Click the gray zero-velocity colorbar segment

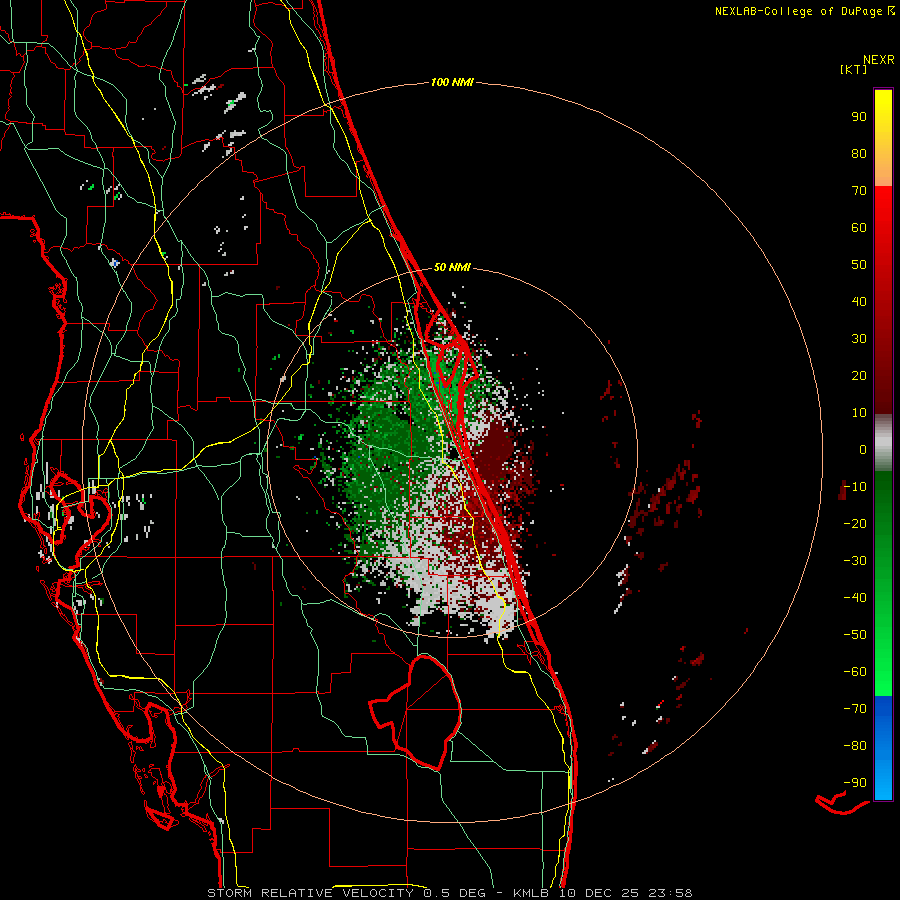pyautogui.click(x=883, y=443)
